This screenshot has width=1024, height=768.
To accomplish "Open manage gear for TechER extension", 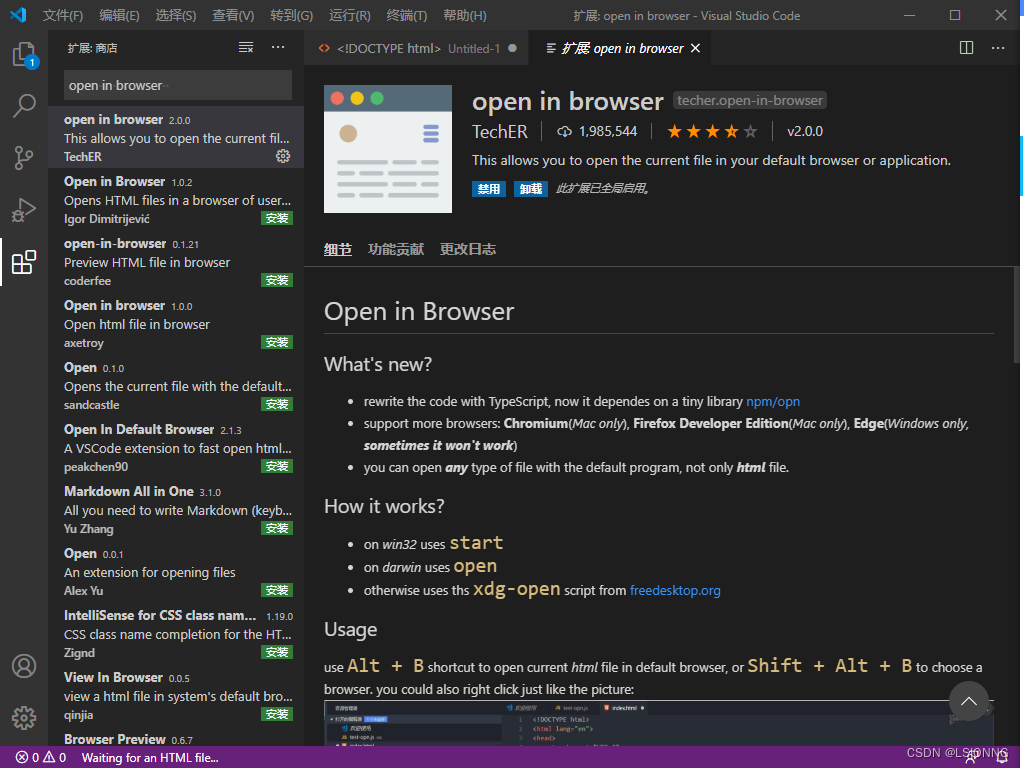I will (x=283, y=156).
